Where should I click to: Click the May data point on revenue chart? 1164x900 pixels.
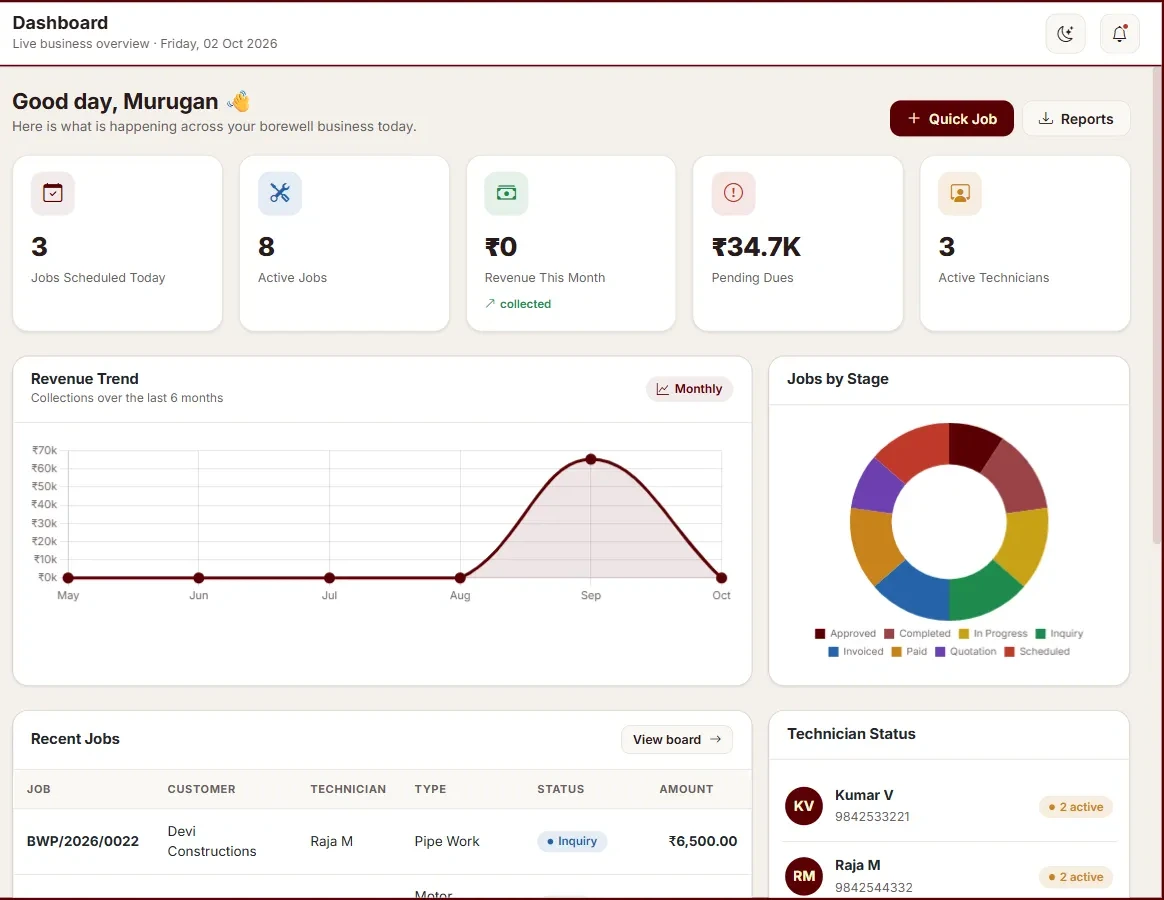tap(68, 578)
